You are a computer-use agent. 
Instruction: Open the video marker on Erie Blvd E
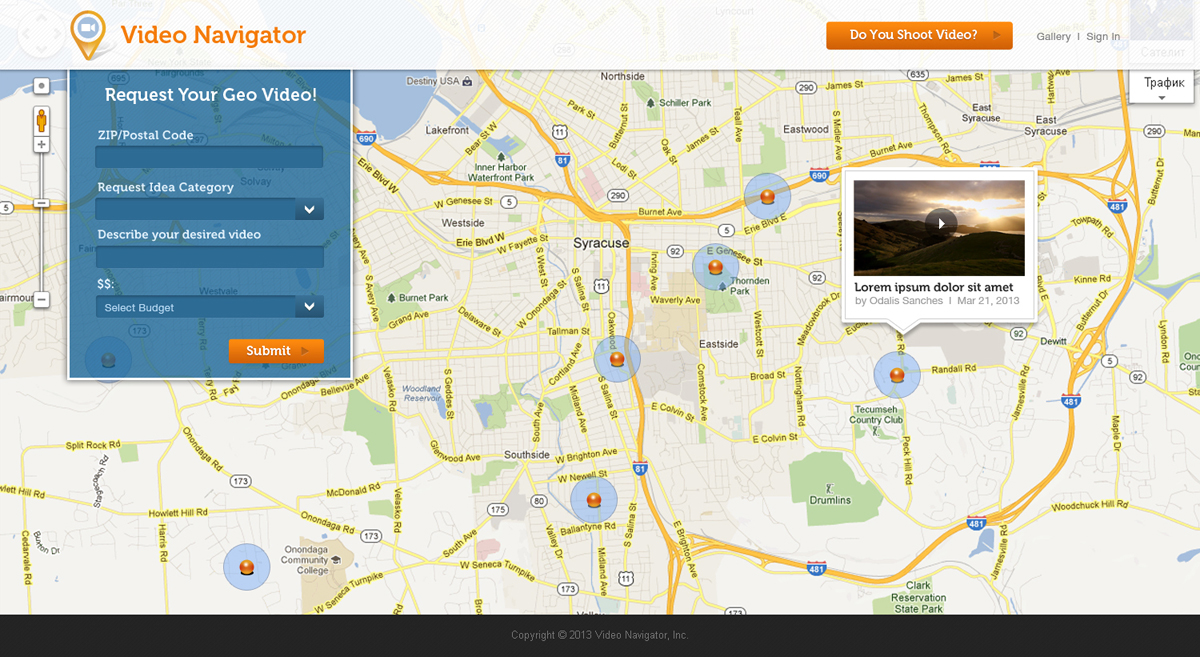tap(767, 197)
